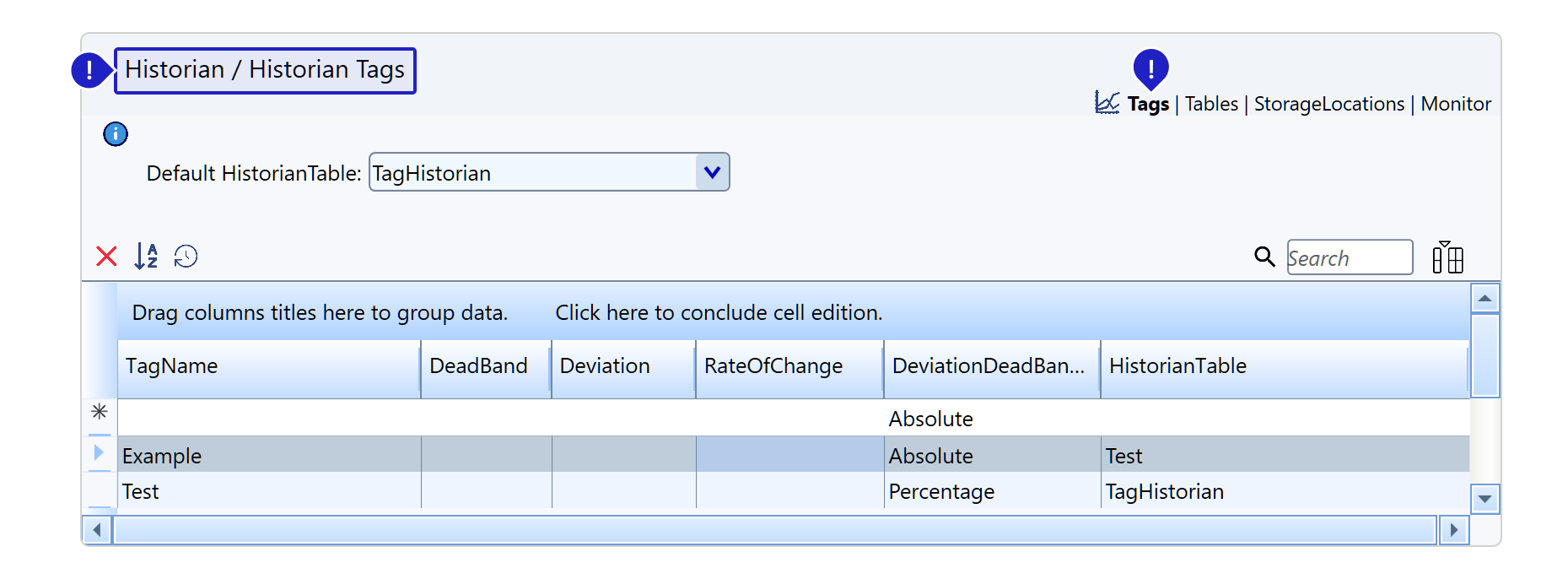Click the A-Z sort icon
This screenshot has width=1568, height=579.
pos(146,256)
